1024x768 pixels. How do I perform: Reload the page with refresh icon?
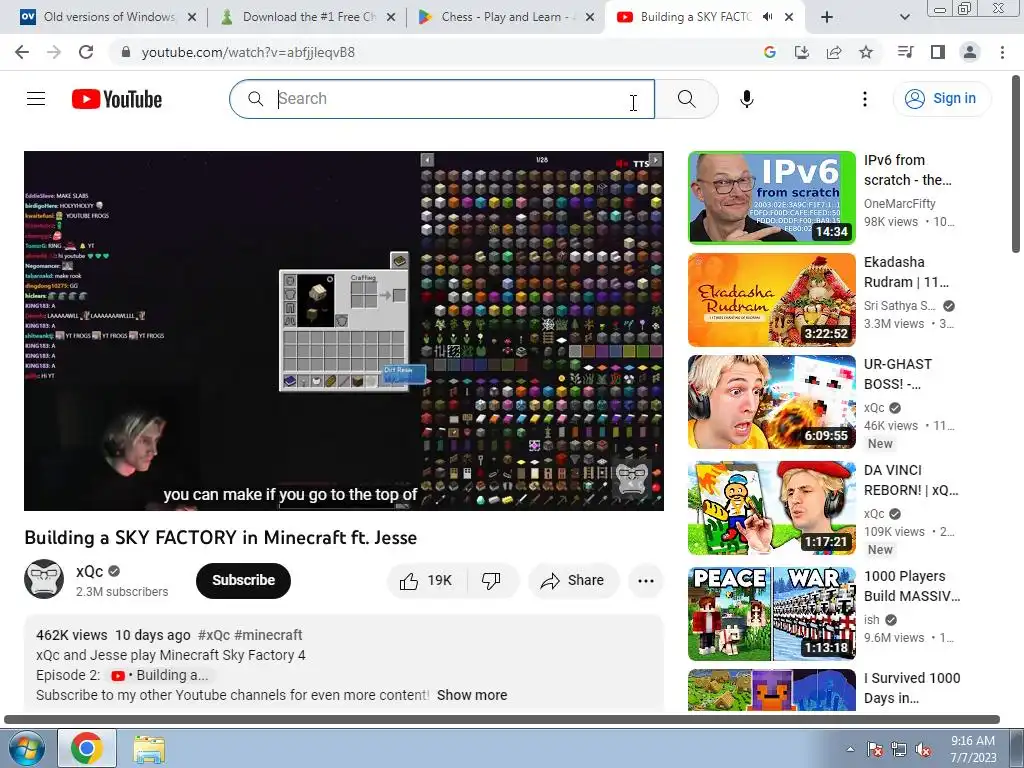86,52
